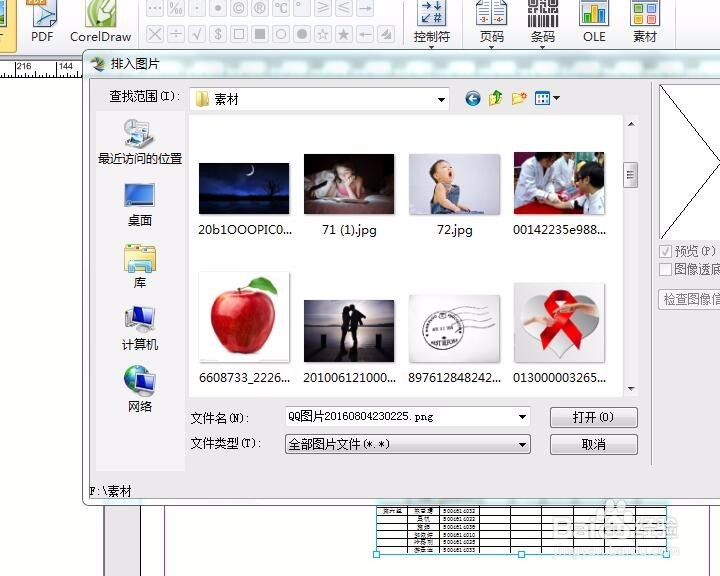
Task: Open the 页码 page number menu
Action: [491, 23]
